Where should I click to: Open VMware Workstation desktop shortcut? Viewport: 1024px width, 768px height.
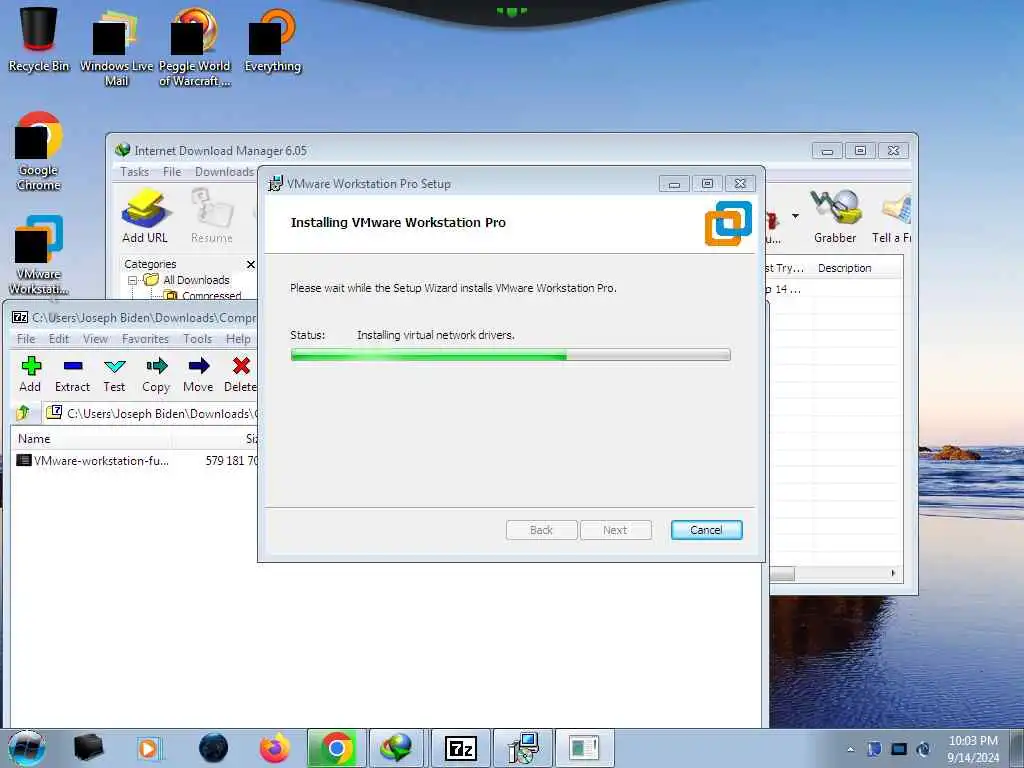click(x=39, y=255)
